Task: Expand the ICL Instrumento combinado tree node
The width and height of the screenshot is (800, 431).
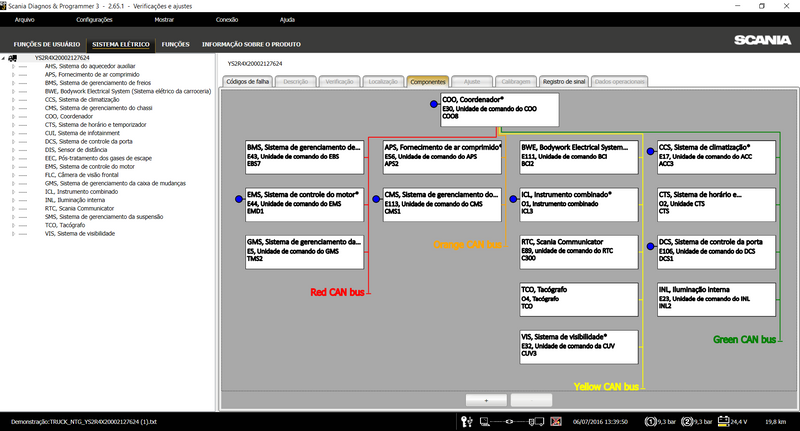Action: [x=13, y=192]
